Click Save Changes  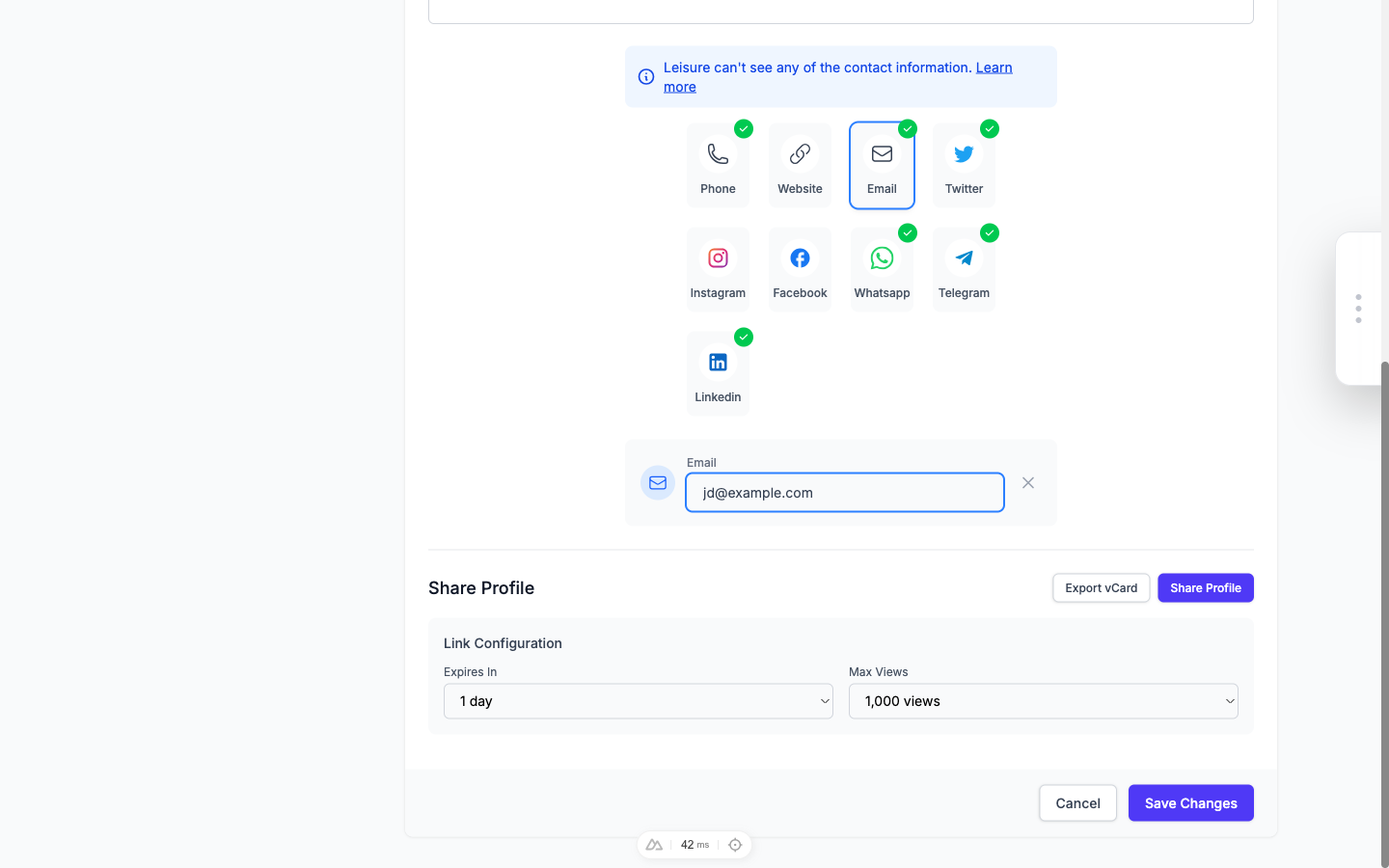1191,803
